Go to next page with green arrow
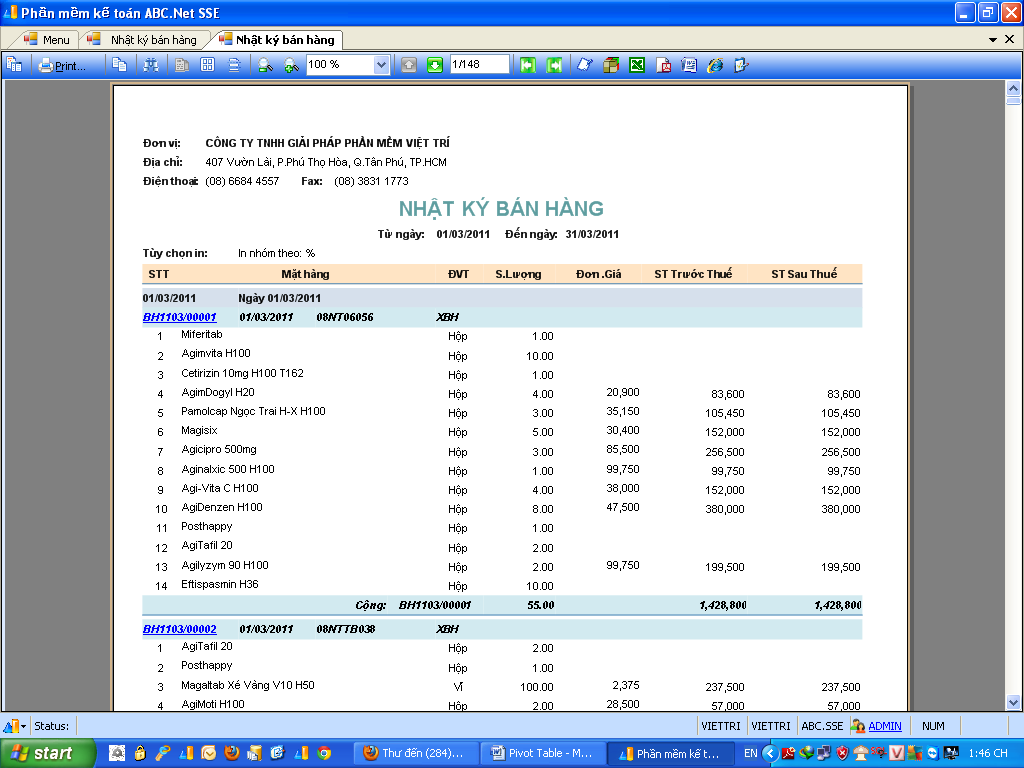Image resolution: width=1024 pixels, height=768 pixels. (x=435, y=65)
